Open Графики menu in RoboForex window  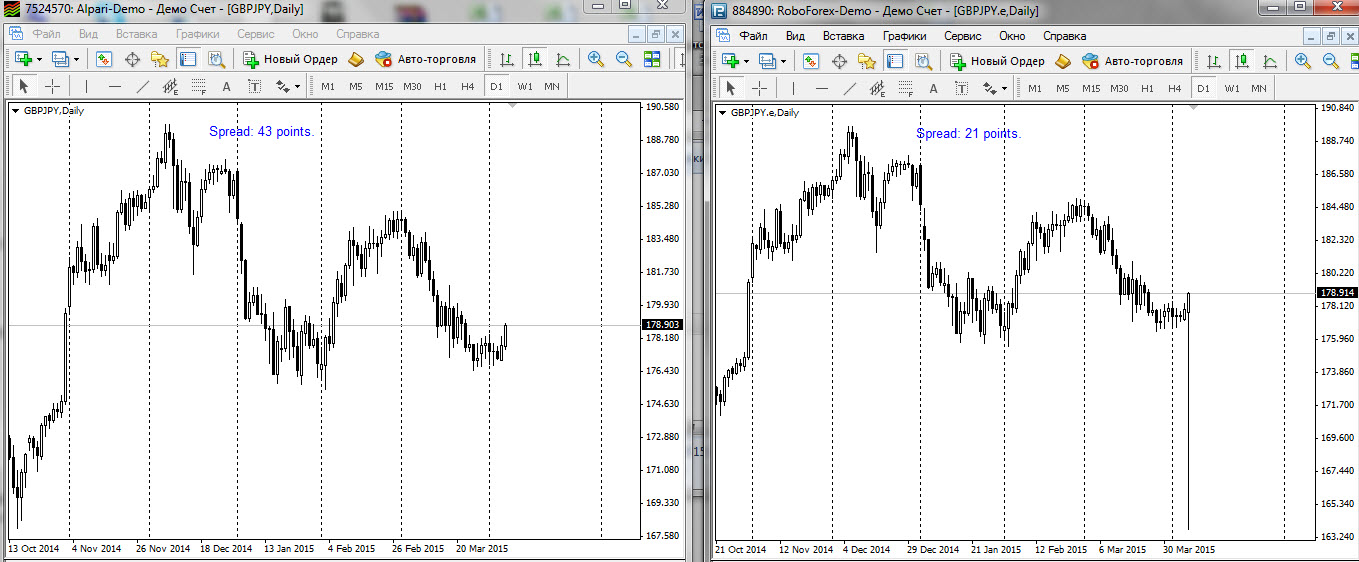click(x=904, y=35)
